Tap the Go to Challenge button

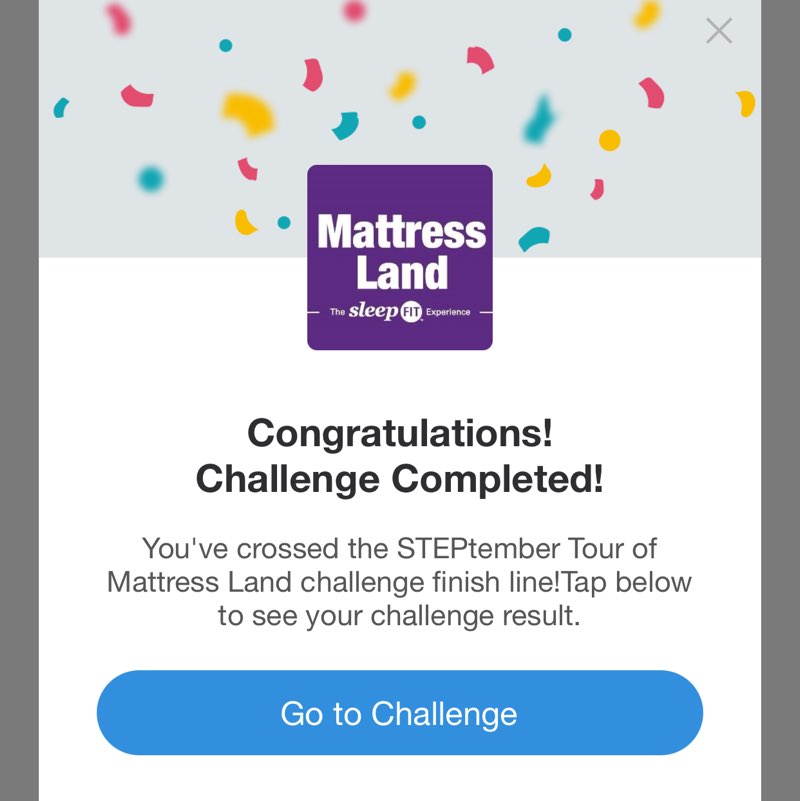point(399,713)
